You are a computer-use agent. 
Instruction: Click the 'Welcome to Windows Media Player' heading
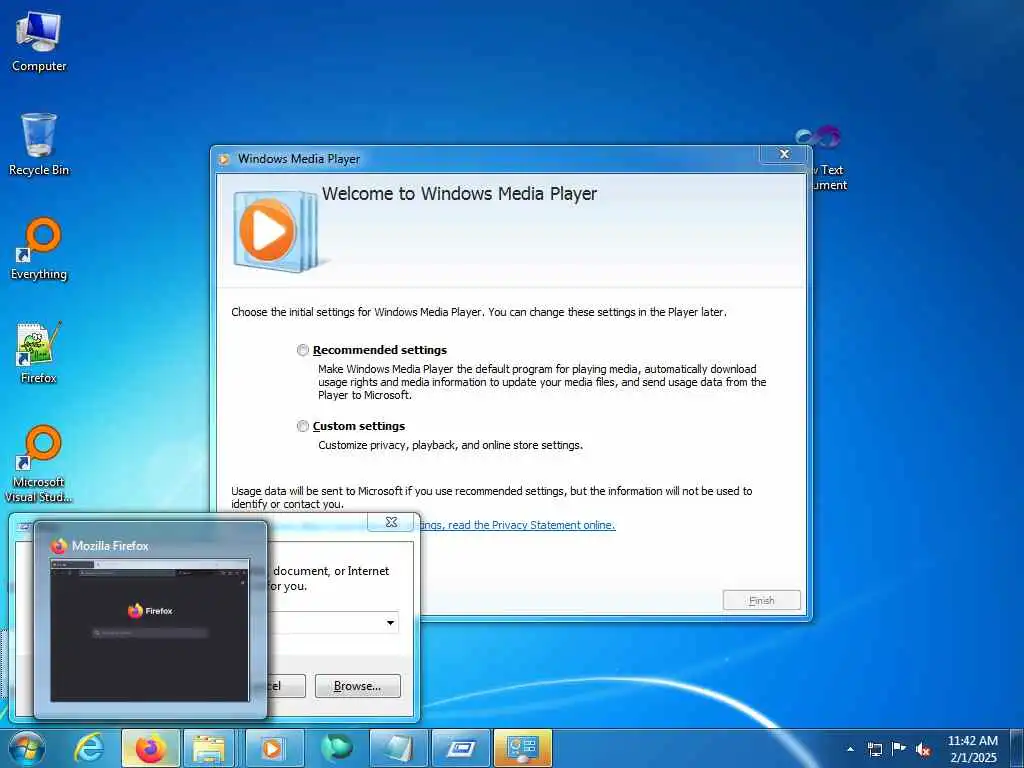[x=459, y=194]
